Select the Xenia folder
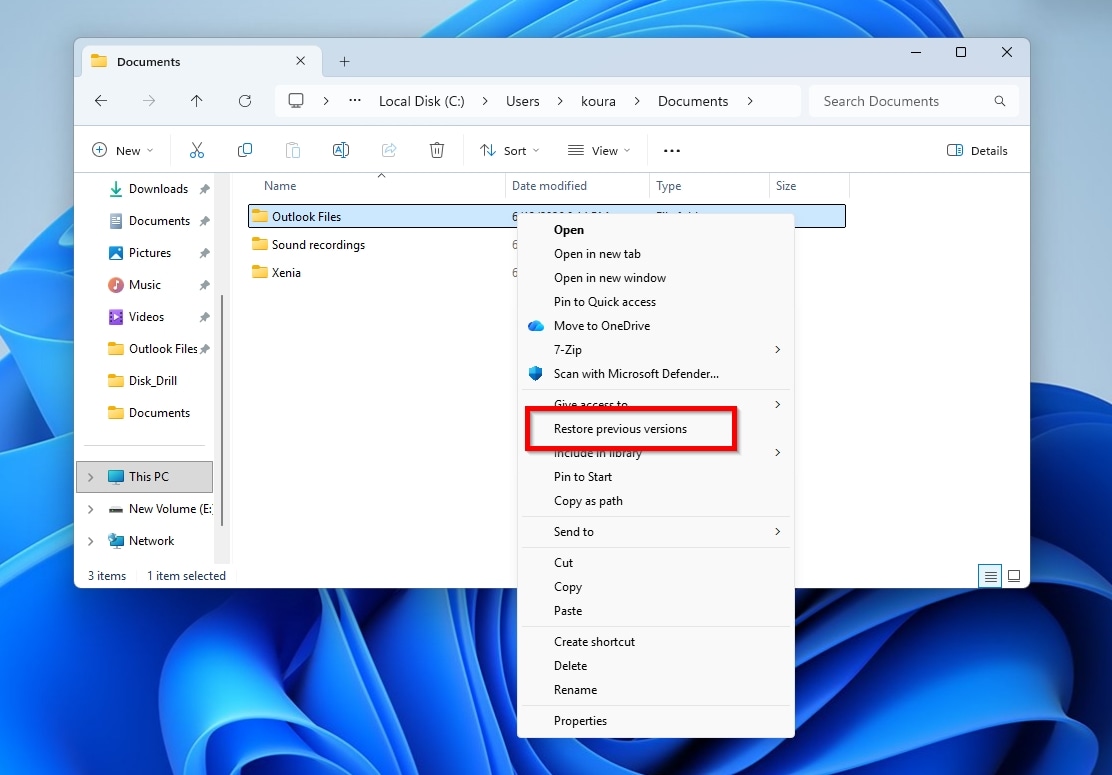Image resolution: width=1112 pixels, height=775 pixels. (x=286, y=273)
